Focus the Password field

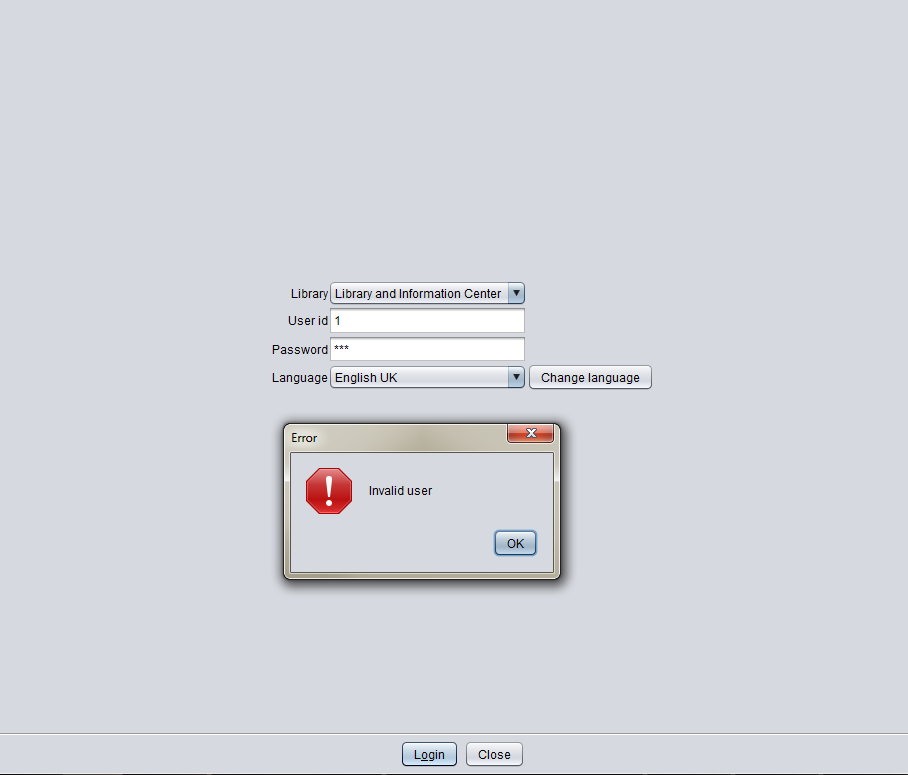(427, 349)
